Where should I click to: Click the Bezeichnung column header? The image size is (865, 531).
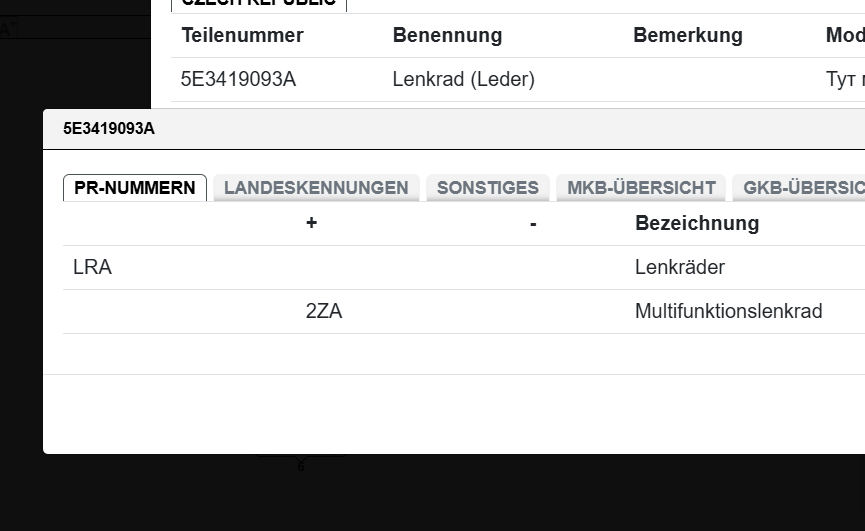point(697,223)
